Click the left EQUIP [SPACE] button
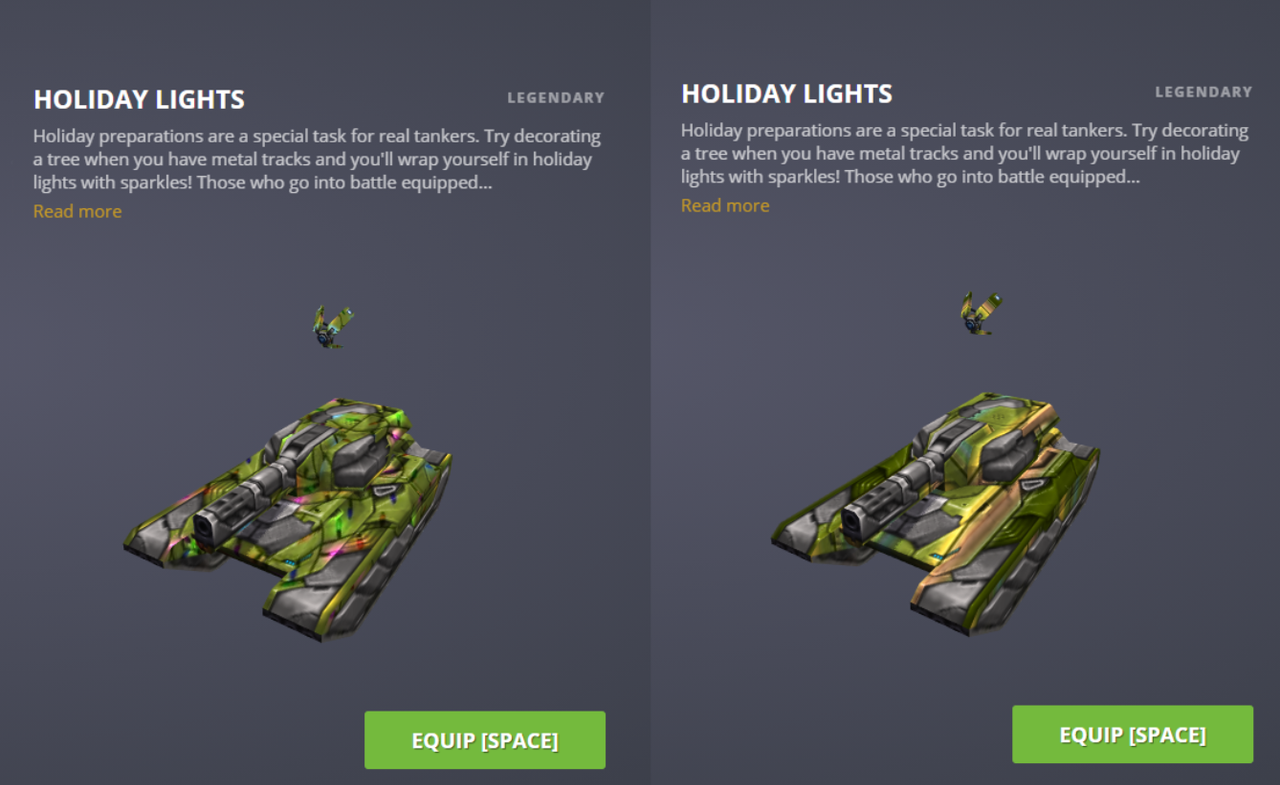The height and width of the screenshot is (785, 1280). click(485, 740)
